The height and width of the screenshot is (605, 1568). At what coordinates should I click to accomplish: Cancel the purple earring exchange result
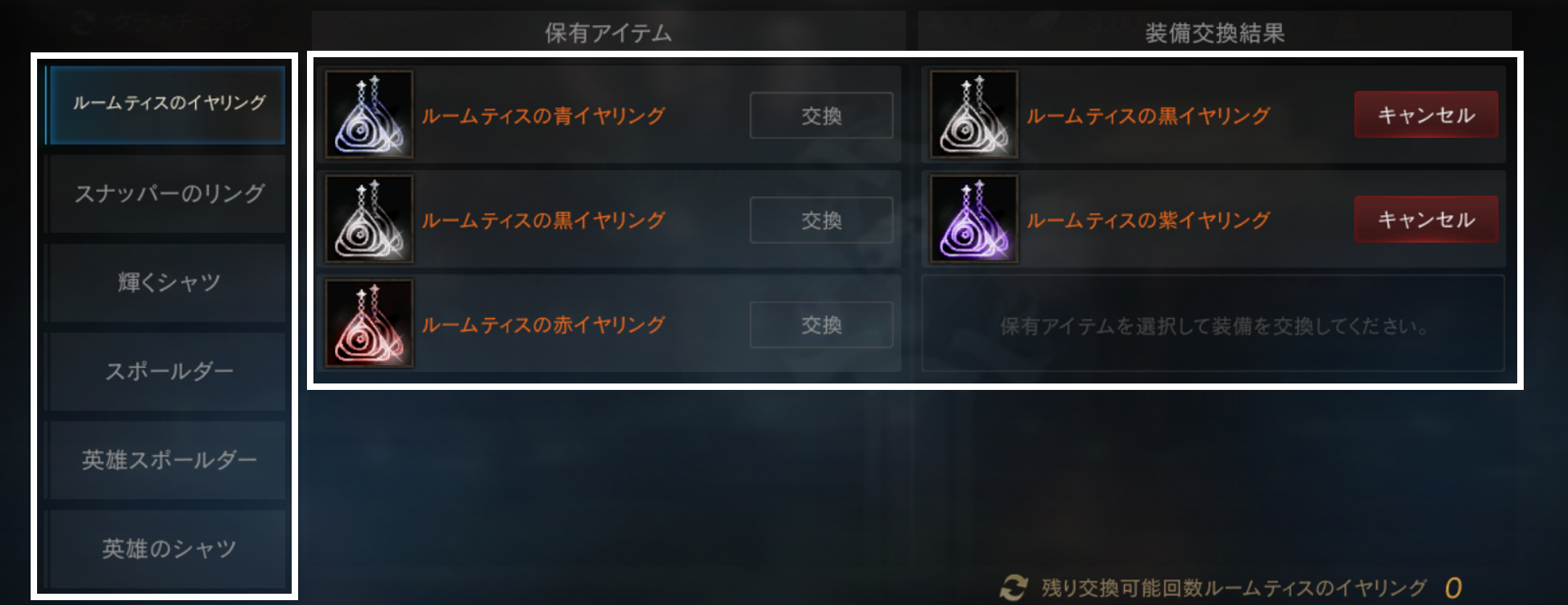coord(1426,219)
